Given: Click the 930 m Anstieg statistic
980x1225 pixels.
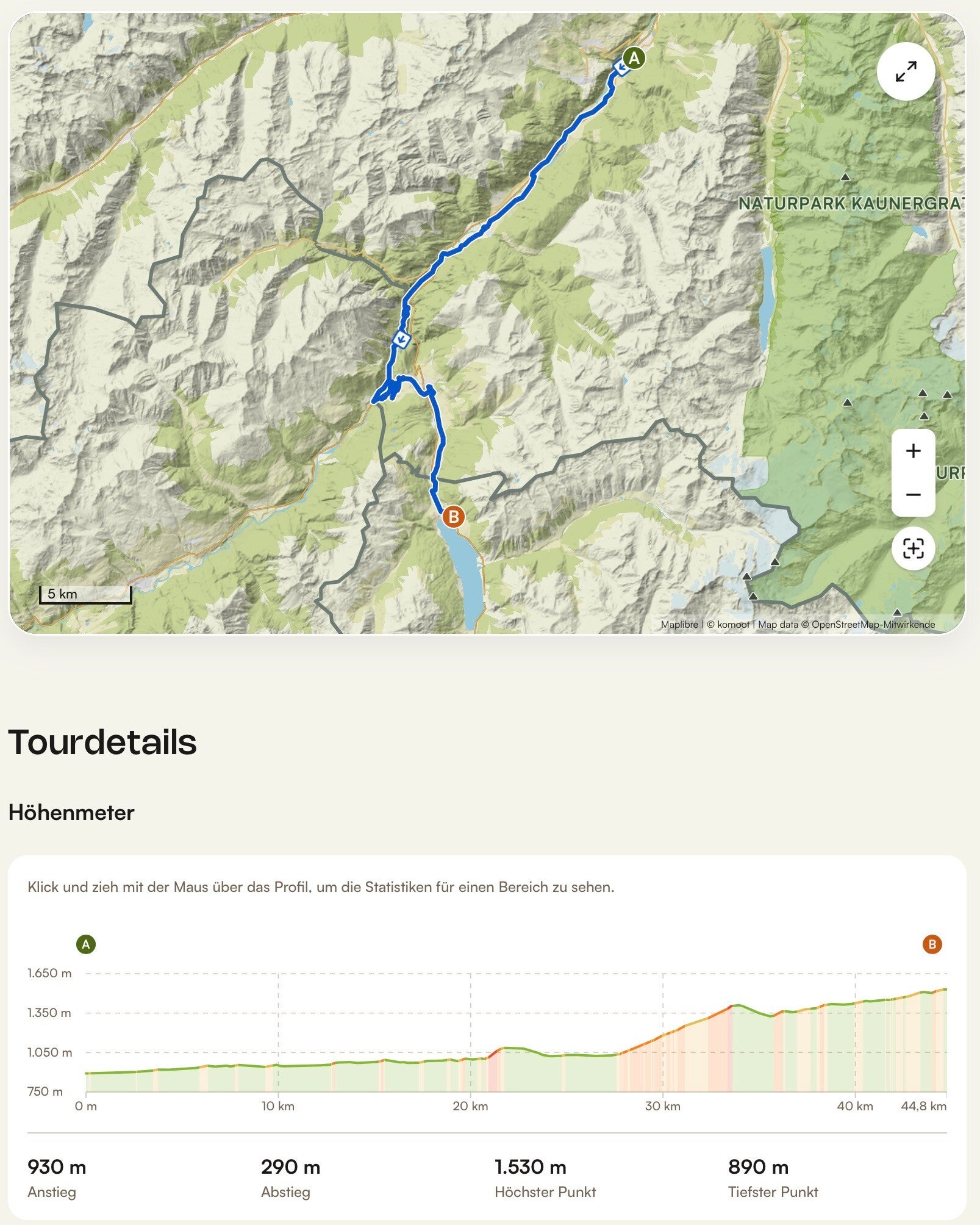Looking at the screenshot, I should [x=57, y=1178].
